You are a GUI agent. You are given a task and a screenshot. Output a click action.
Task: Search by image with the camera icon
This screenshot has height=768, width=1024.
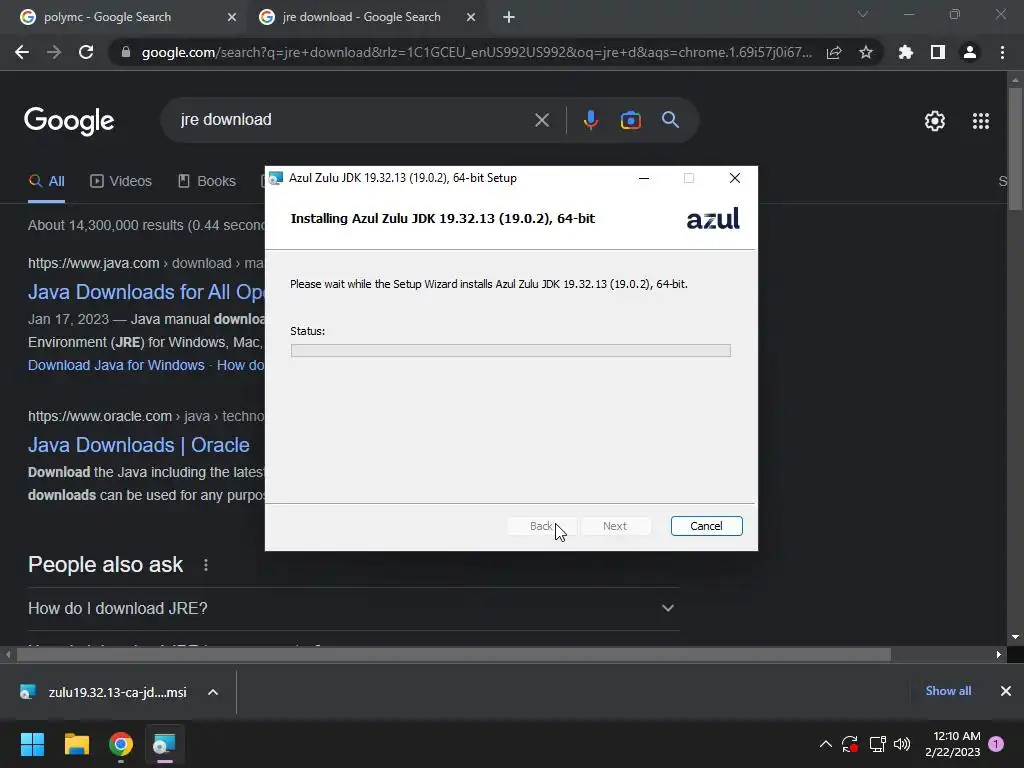coord(630,120)
